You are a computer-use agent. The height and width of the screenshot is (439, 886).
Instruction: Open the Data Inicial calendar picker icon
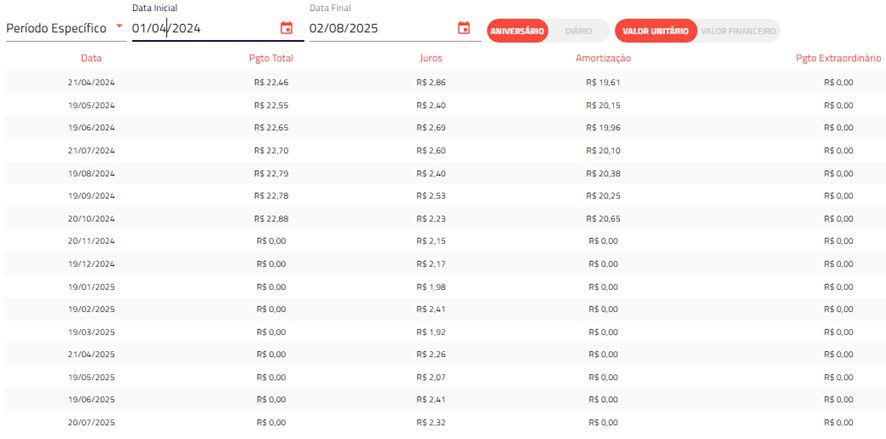pos(286,28)
